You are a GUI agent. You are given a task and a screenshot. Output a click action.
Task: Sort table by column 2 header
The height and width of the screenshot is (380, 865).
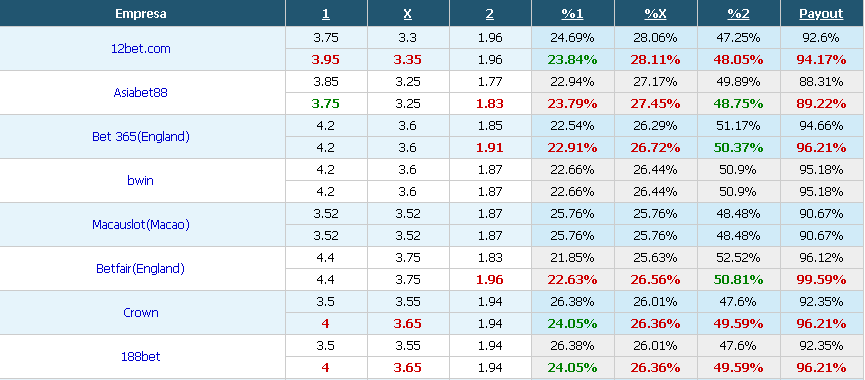point(490,14)
